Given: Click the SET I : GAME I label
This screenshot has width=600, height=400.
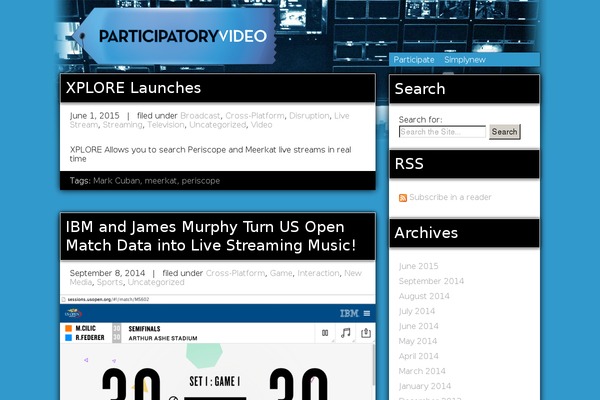Looking at the screenshot, I should point(214,381).
